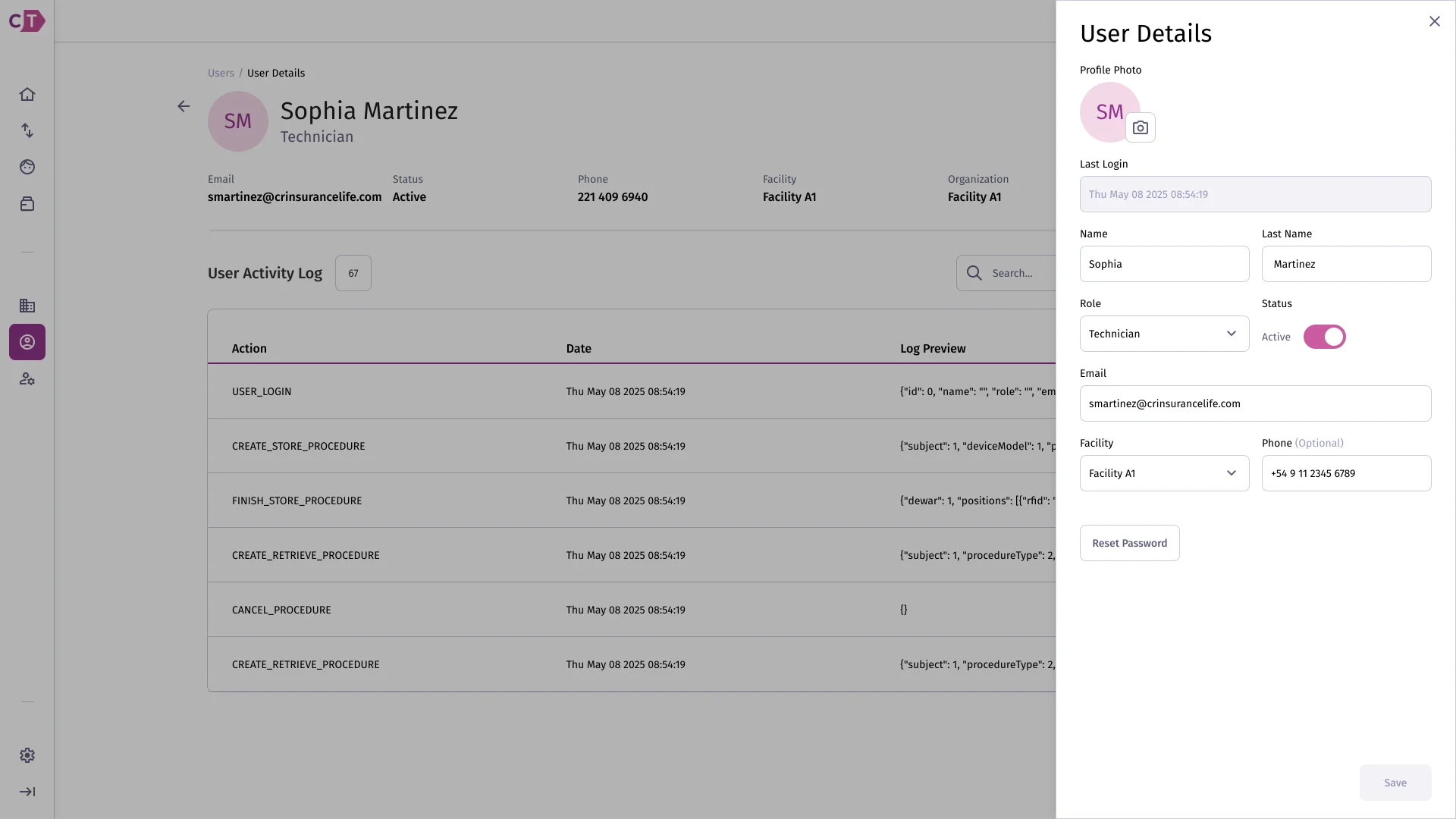Click the search magnifier icon
The width and height of the screenshot is (1456, 819).
pyautogui.click(x=974, y=273)
